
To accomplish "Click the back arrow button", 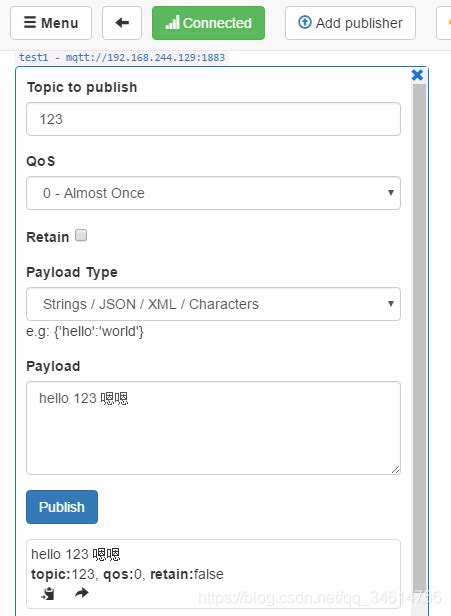I will point(122,23).
